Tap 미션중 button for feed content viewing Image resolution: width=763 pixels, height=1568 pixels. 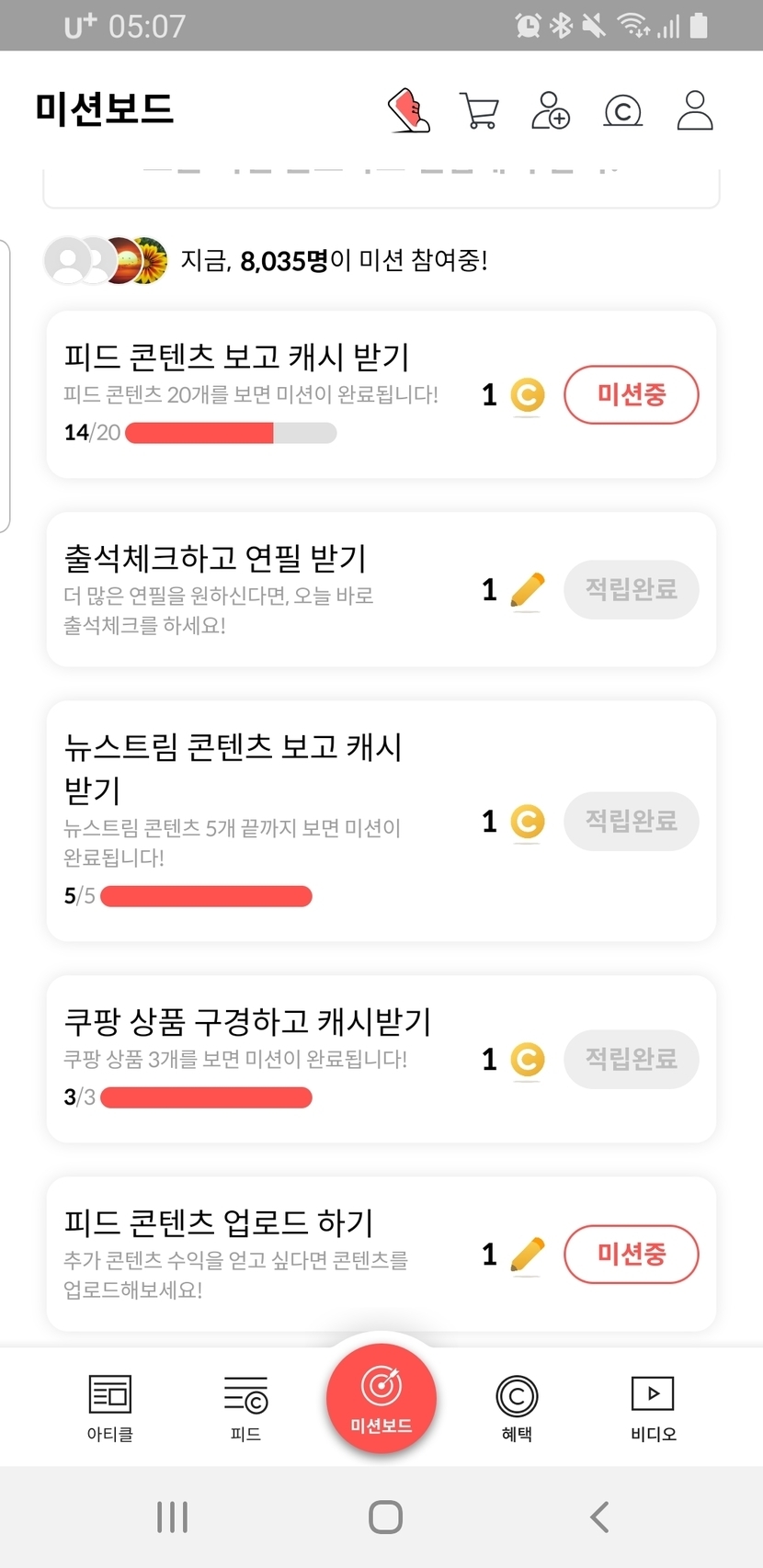click(x=632, y=395)
